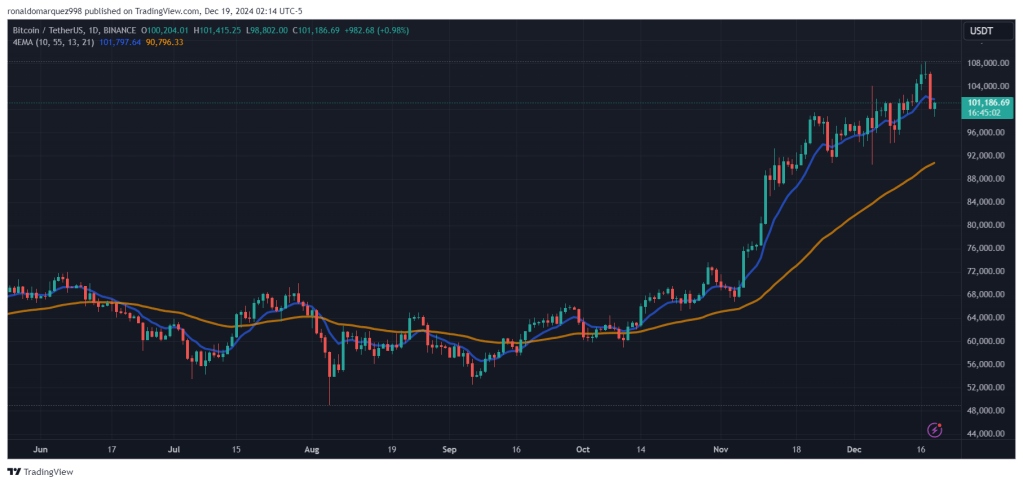Click the 108,000.00 price axis label
The image size is (1023, 484).
click(x=986, y=63)
